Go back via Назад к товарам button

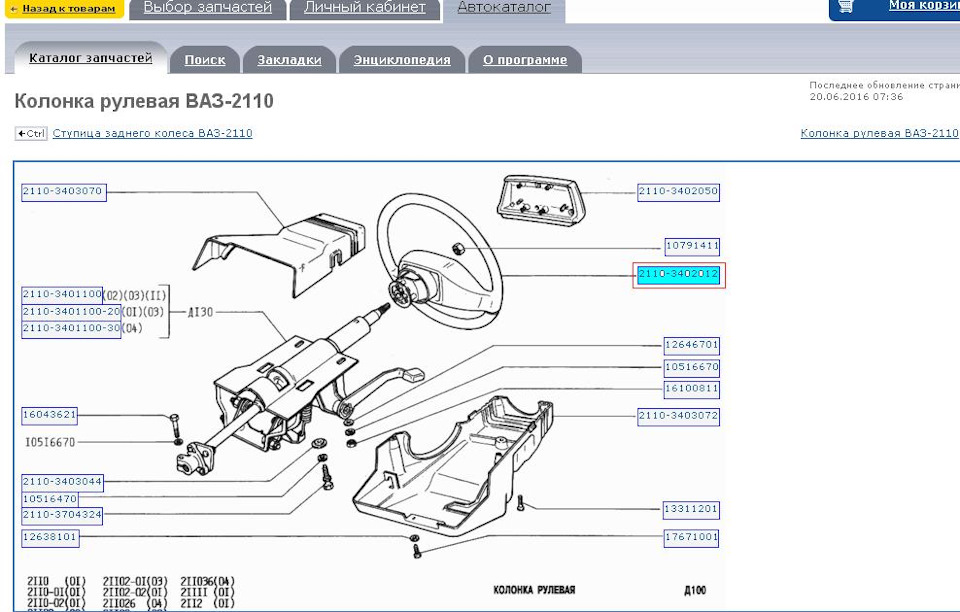point(64,9)
